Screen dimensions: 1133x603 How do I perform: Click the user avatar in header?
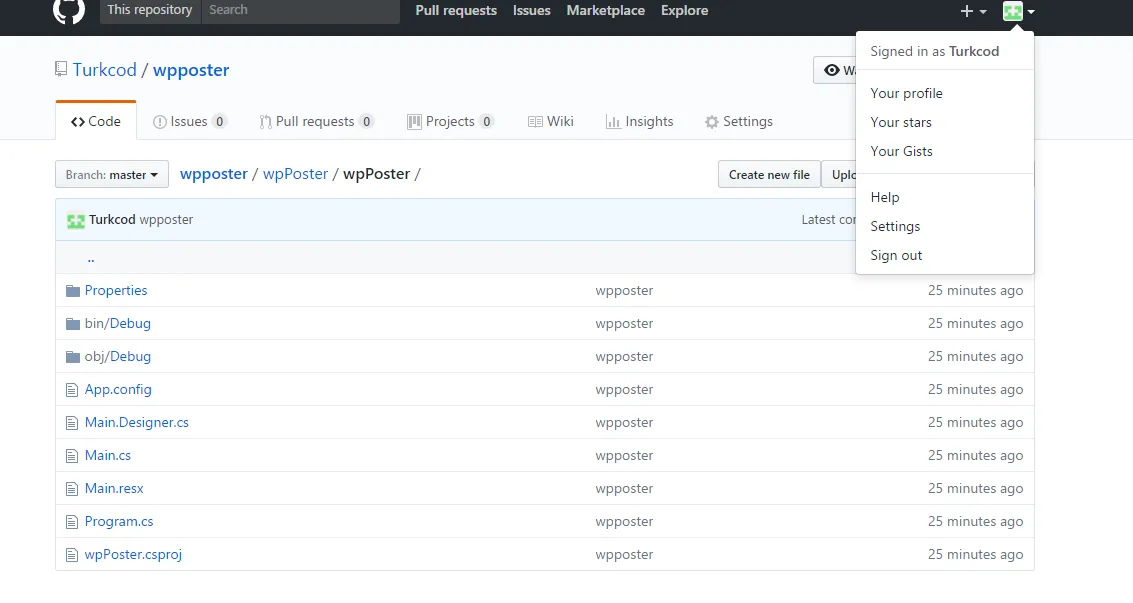(1012, 11)
